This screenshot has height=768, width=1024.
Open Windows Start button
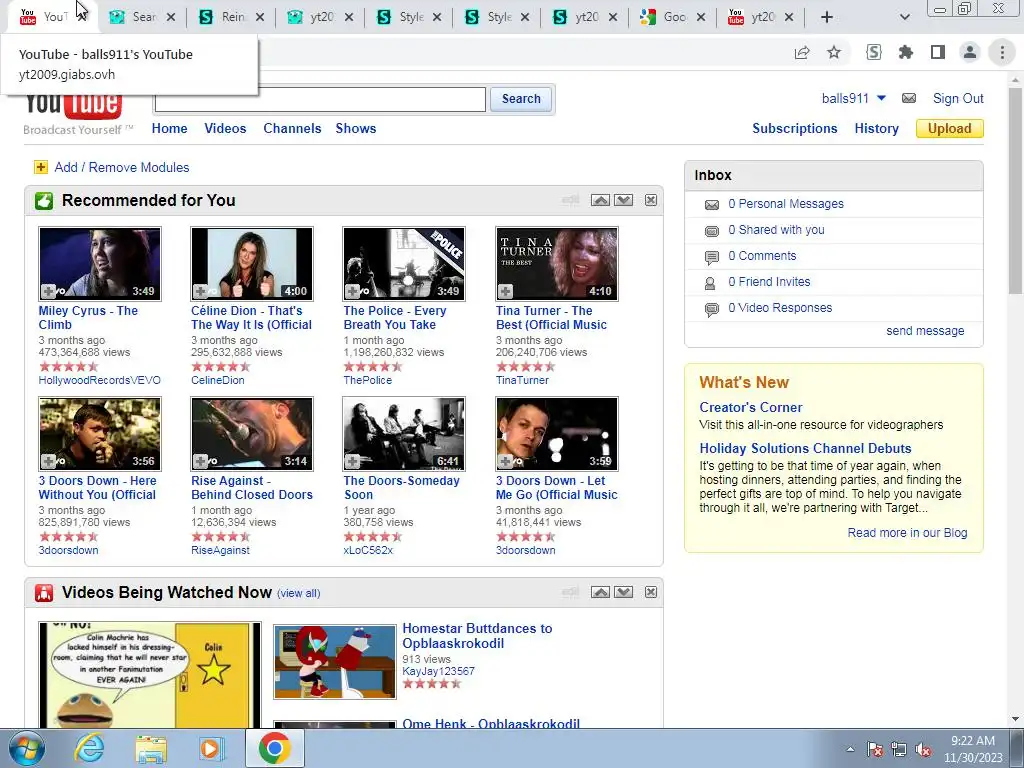(27, 749)
